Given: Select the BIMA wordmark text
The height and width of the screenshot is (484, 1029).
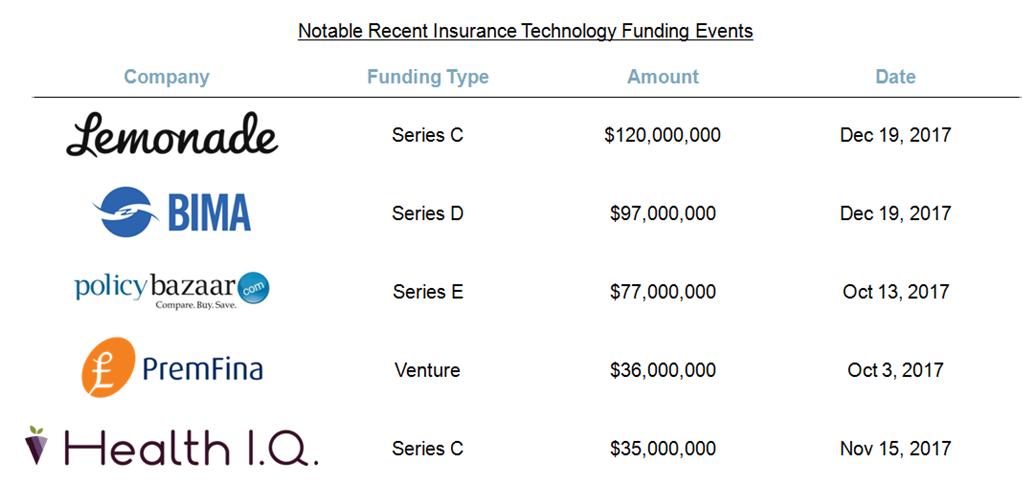Looking at the screenshot, I should 209,212.
